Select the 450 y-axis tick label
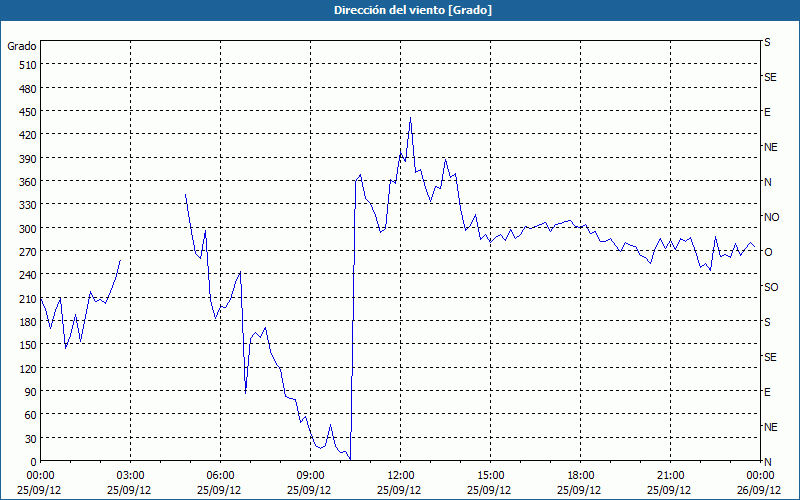 coord(28,112)
